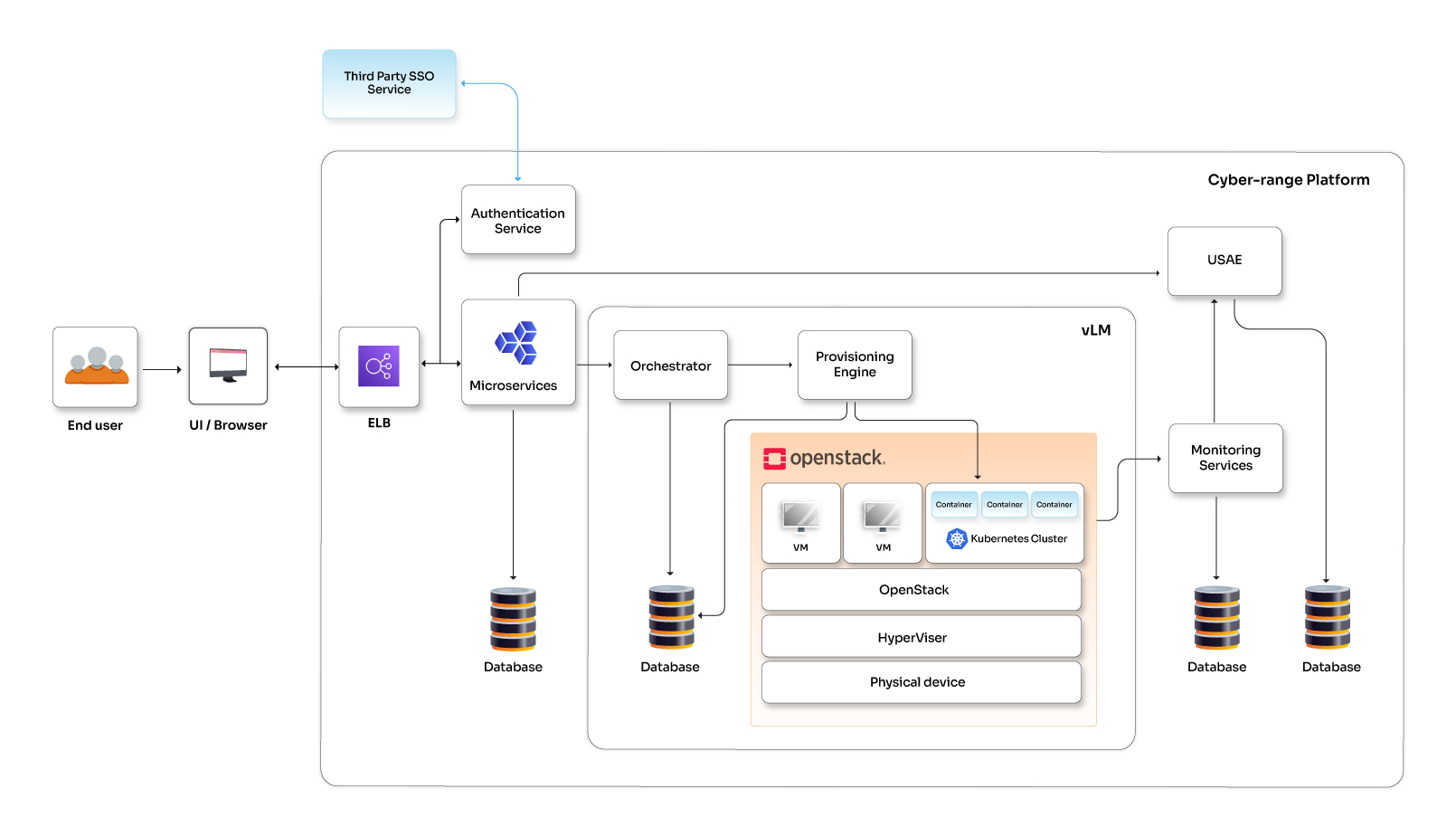
Task: Select the Kubernetes wheel logo icon
Action: pyautogui.click(x=957, y=538)
